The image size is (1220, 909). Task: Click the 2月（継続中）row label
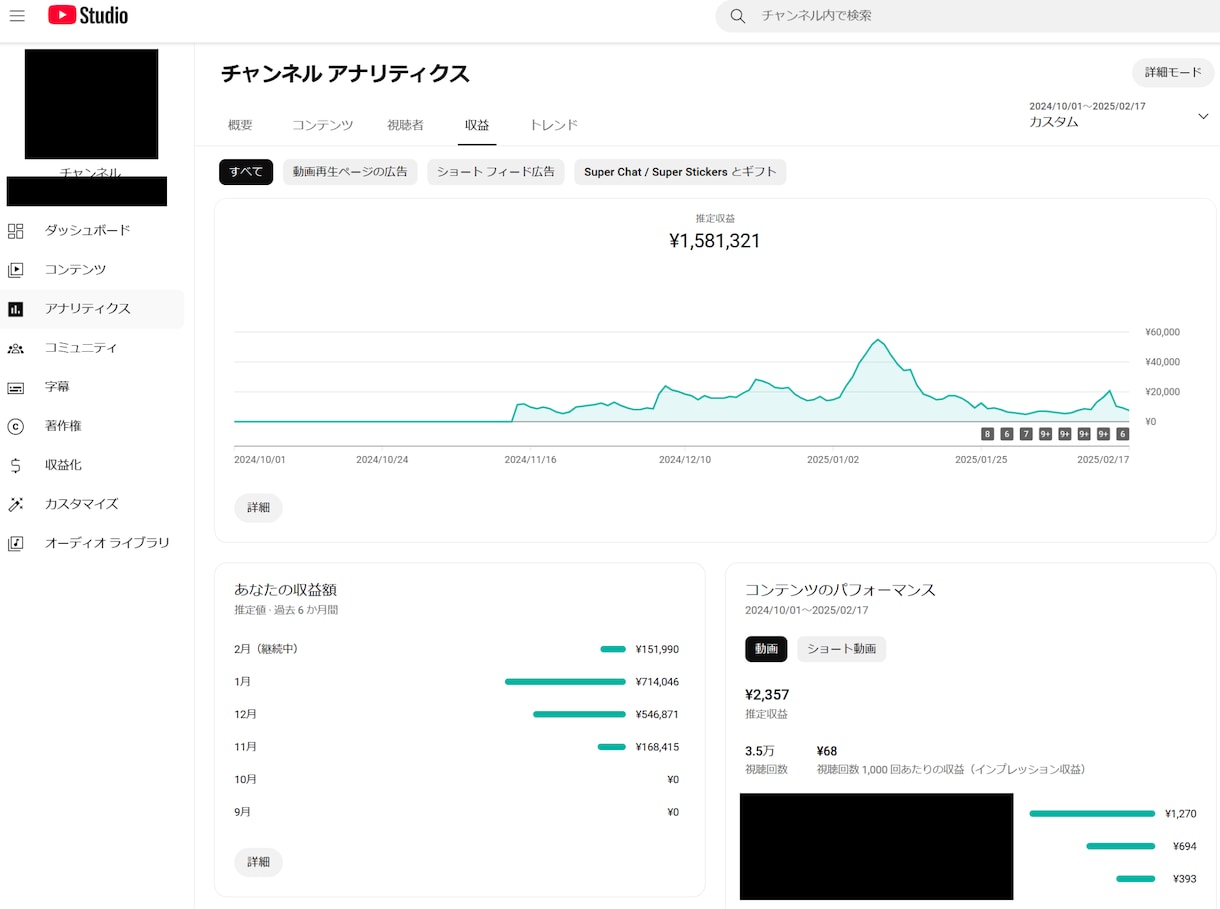[x=266, y=649]
